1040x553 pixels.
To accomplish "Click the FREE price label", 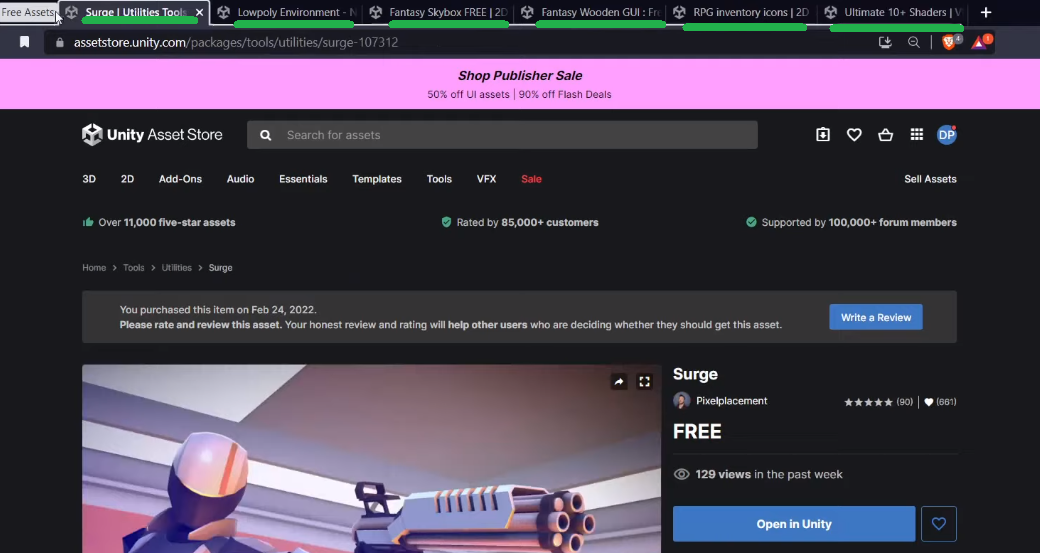I will pyautogui.click(x=697, y=432).
